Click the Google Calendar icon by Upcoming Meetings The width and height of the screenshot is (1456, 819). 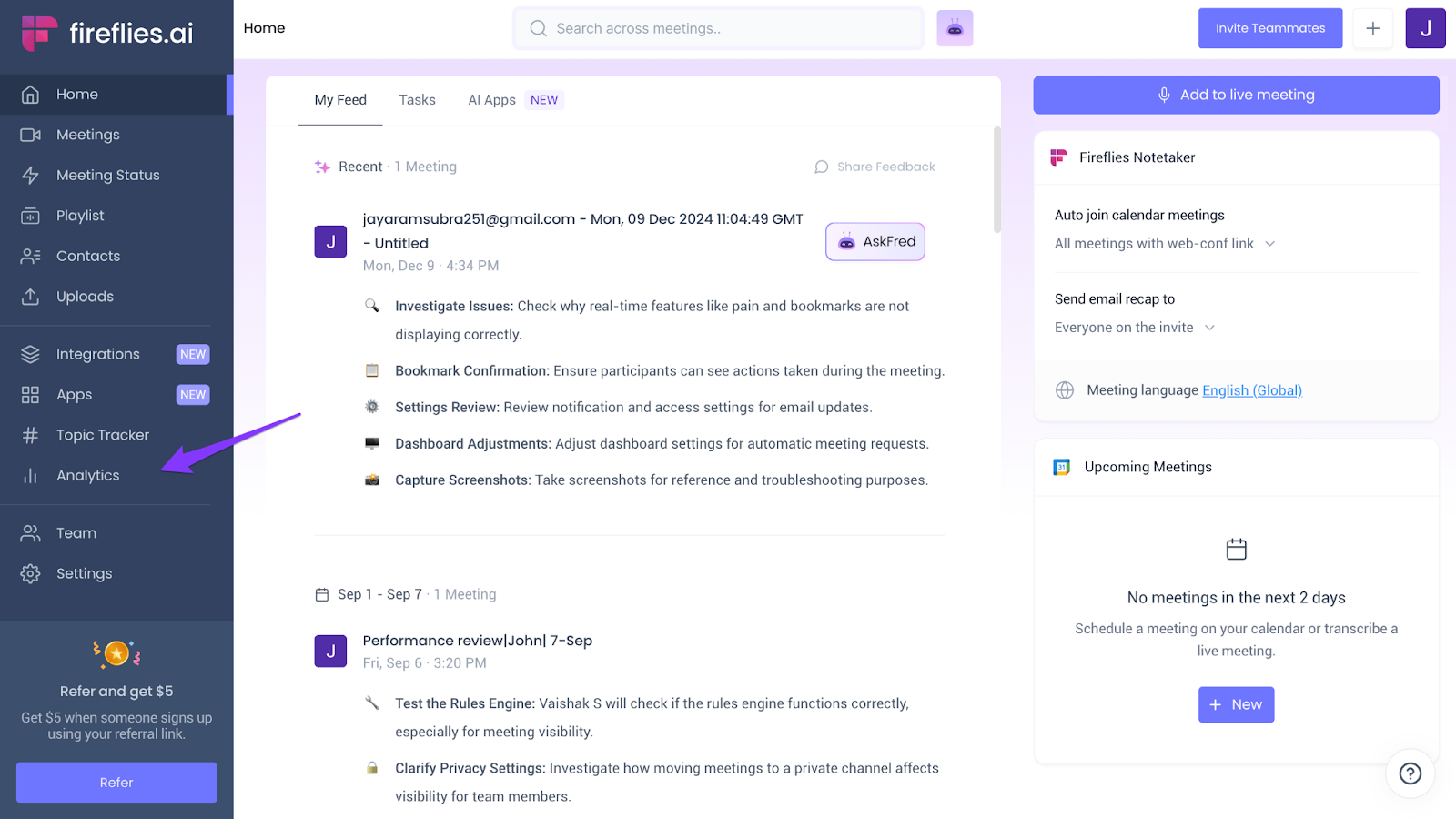tap(1062, 467)
